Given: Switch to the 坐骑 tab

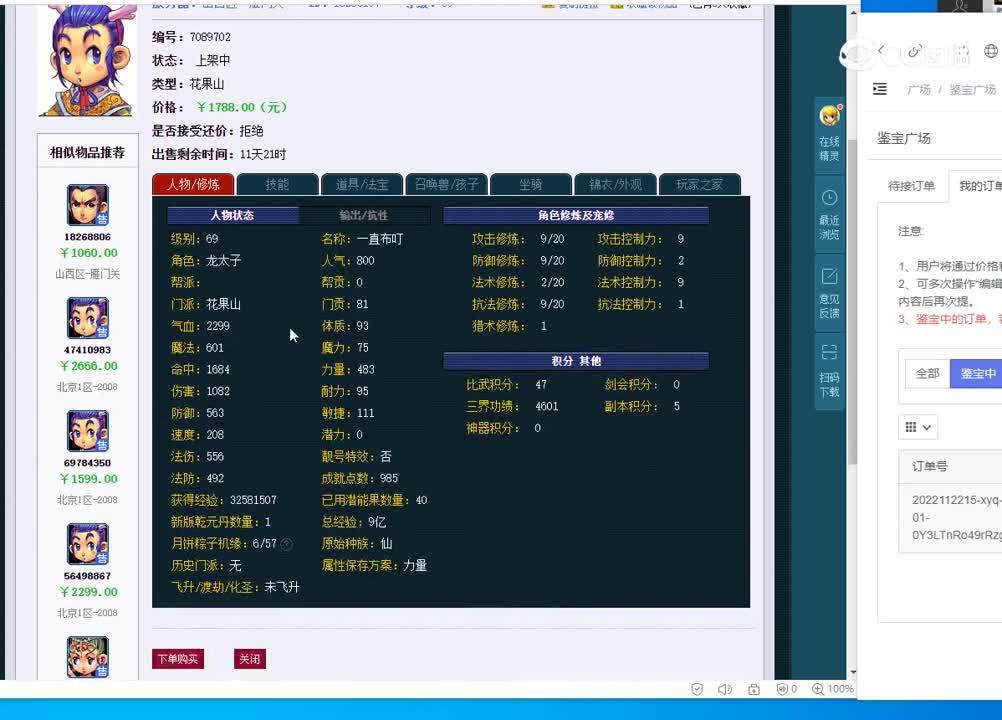Looking at the screenshot, I should click(x=530, y=184).
